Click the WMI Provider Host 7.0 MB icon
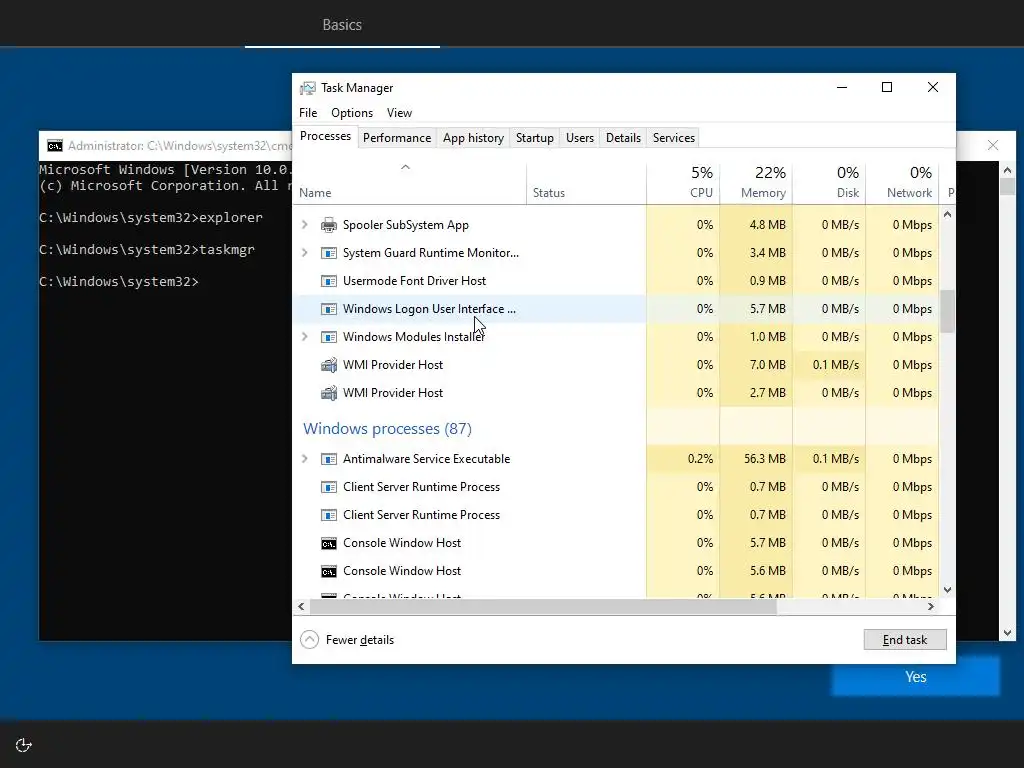Screen dimensions: 1024x768 [328, 365]
